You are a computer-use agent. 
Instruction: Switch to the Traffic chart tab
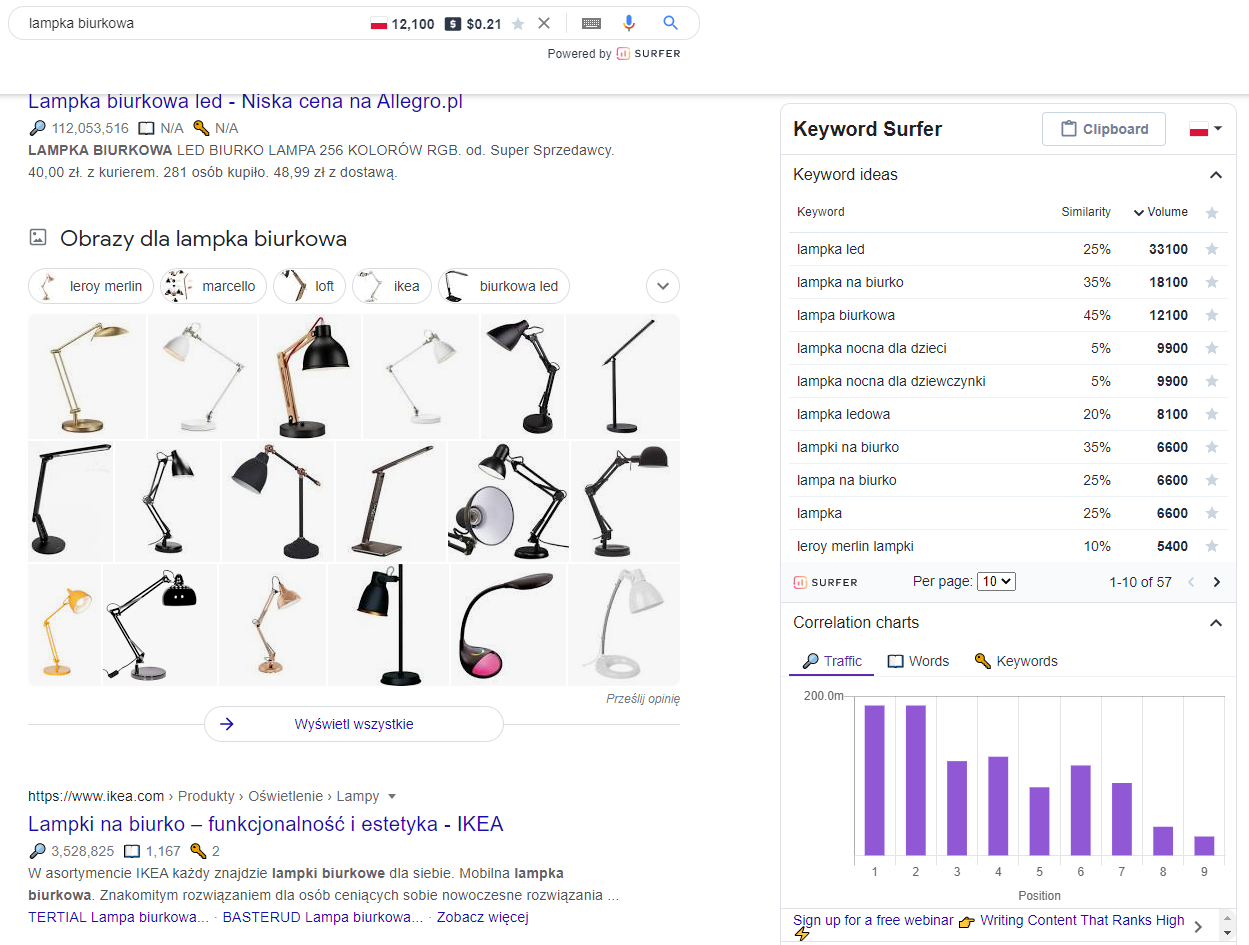832,661
